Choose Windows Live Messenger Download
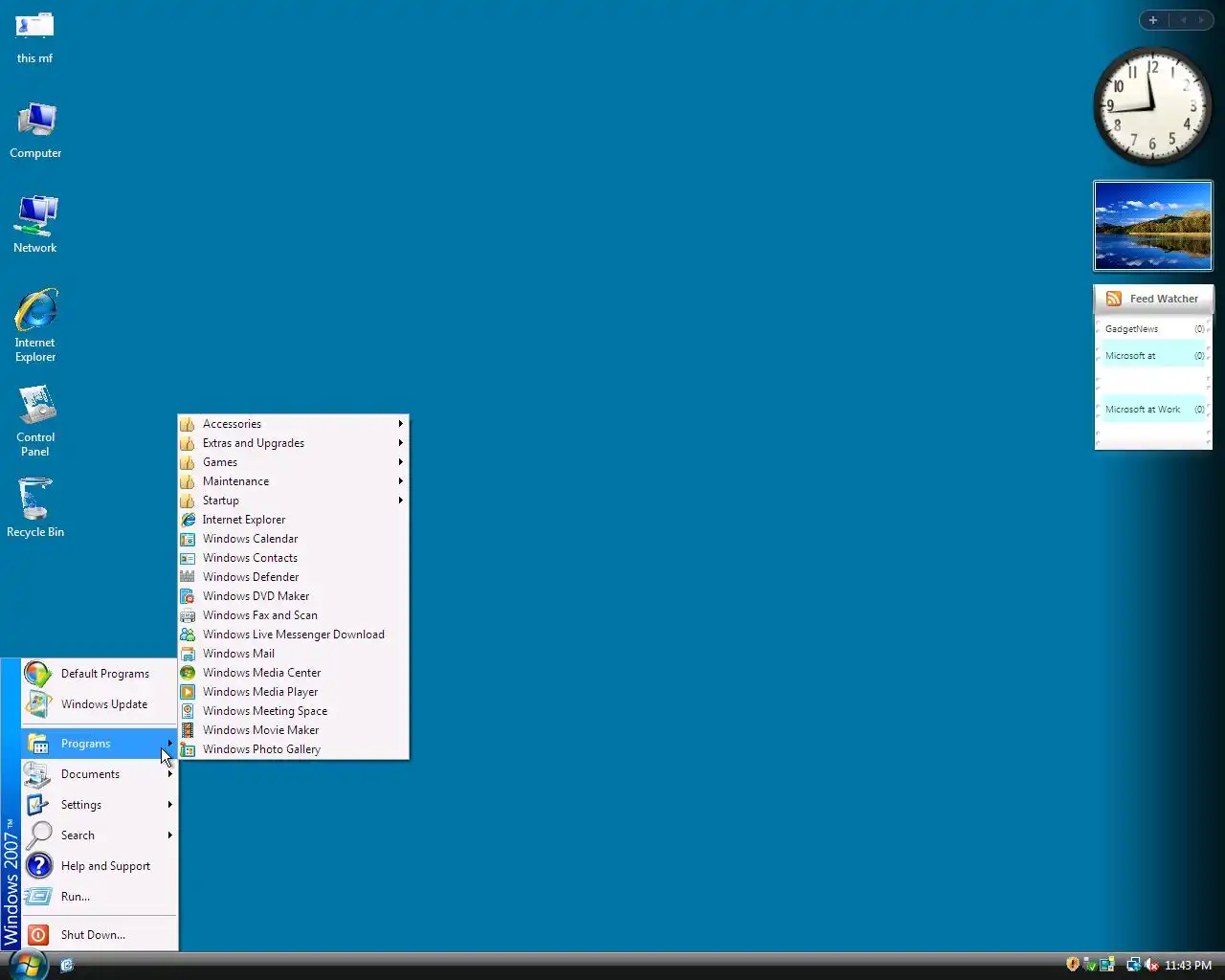The image size is (1225, 980). (293, 635)
